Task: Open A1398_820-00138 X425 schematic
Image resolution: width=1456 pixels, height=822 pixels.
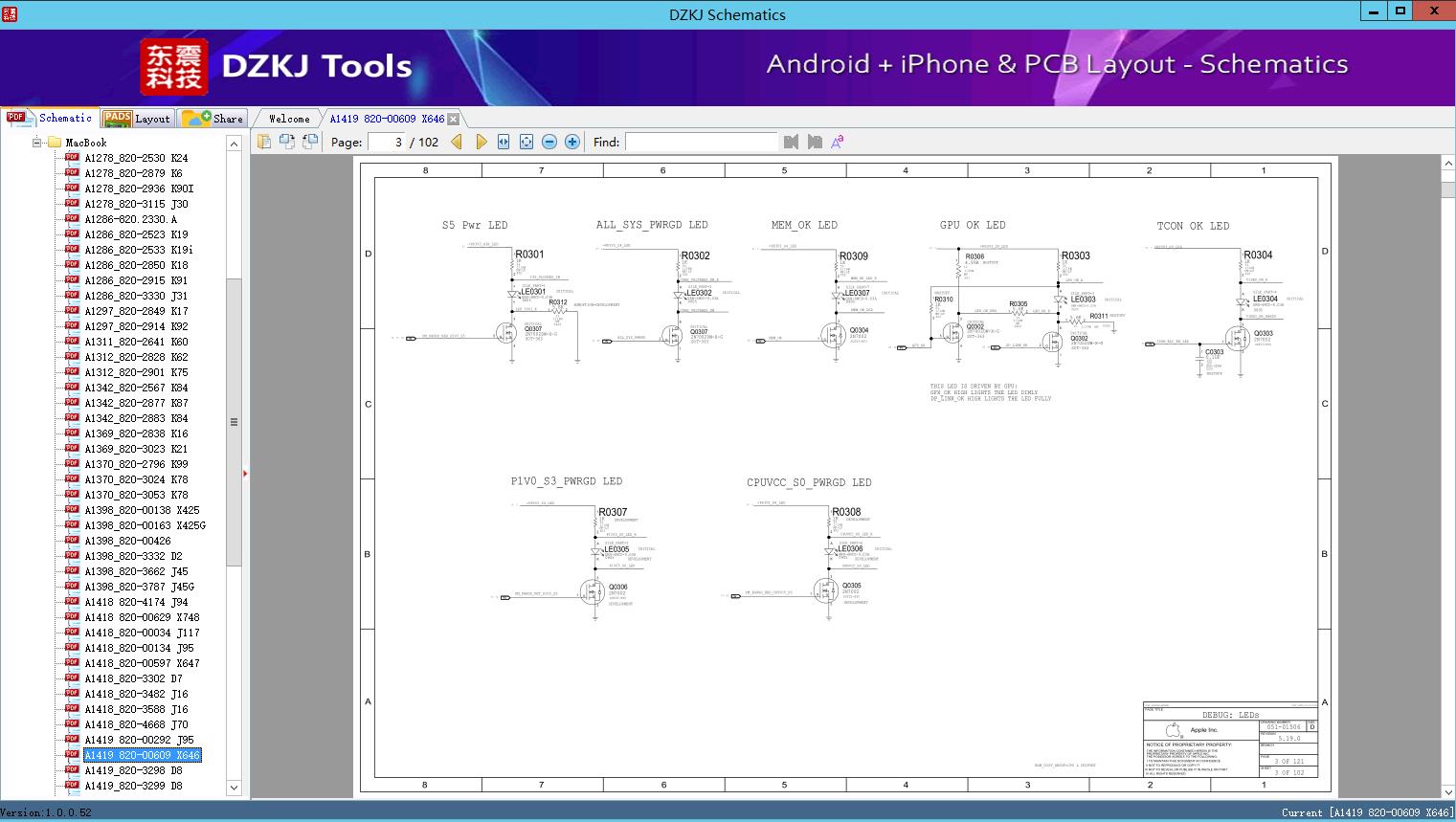Action: click(x=142, y=510)
